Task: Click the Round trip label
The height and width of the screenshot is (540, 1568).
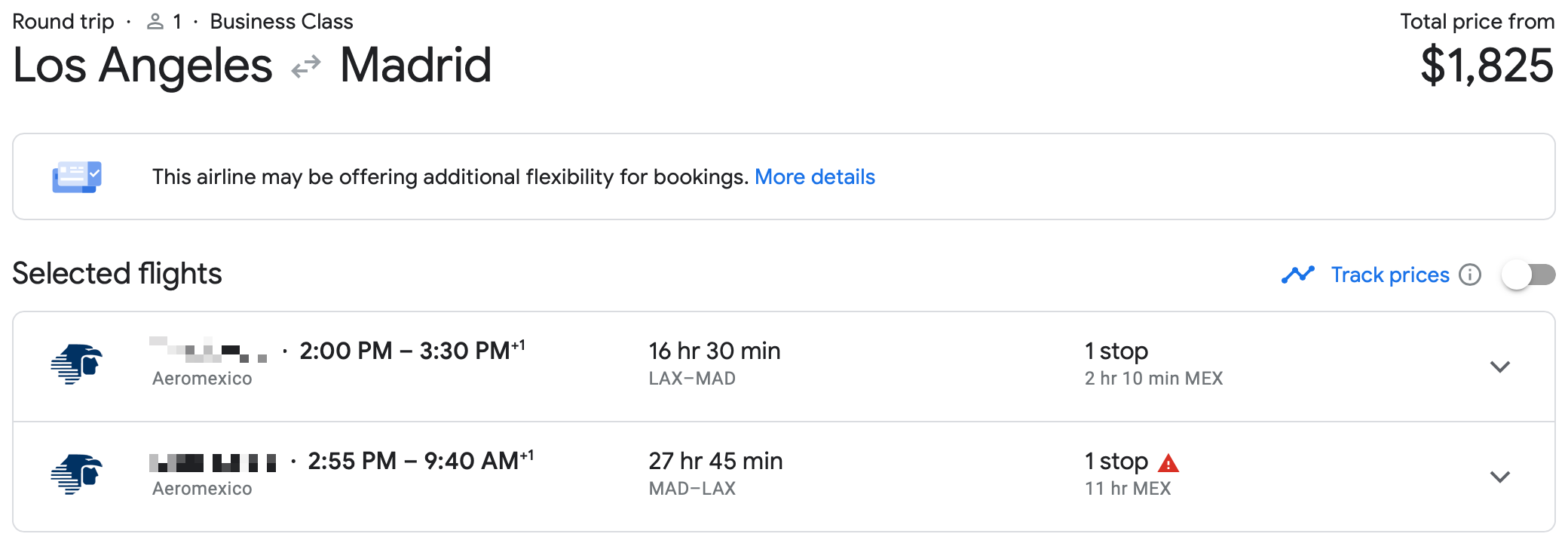Action: coord(63,21)
